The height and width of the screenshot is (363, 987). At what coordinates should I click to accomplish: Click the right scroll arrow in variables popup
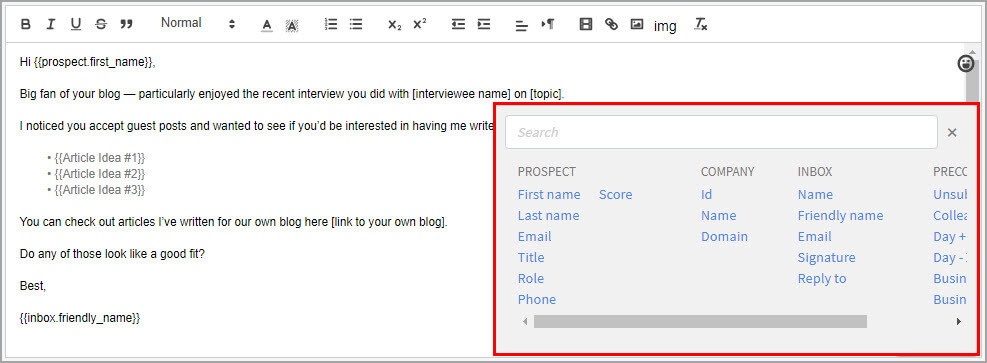pyautogui.click(x=959, y=321)
